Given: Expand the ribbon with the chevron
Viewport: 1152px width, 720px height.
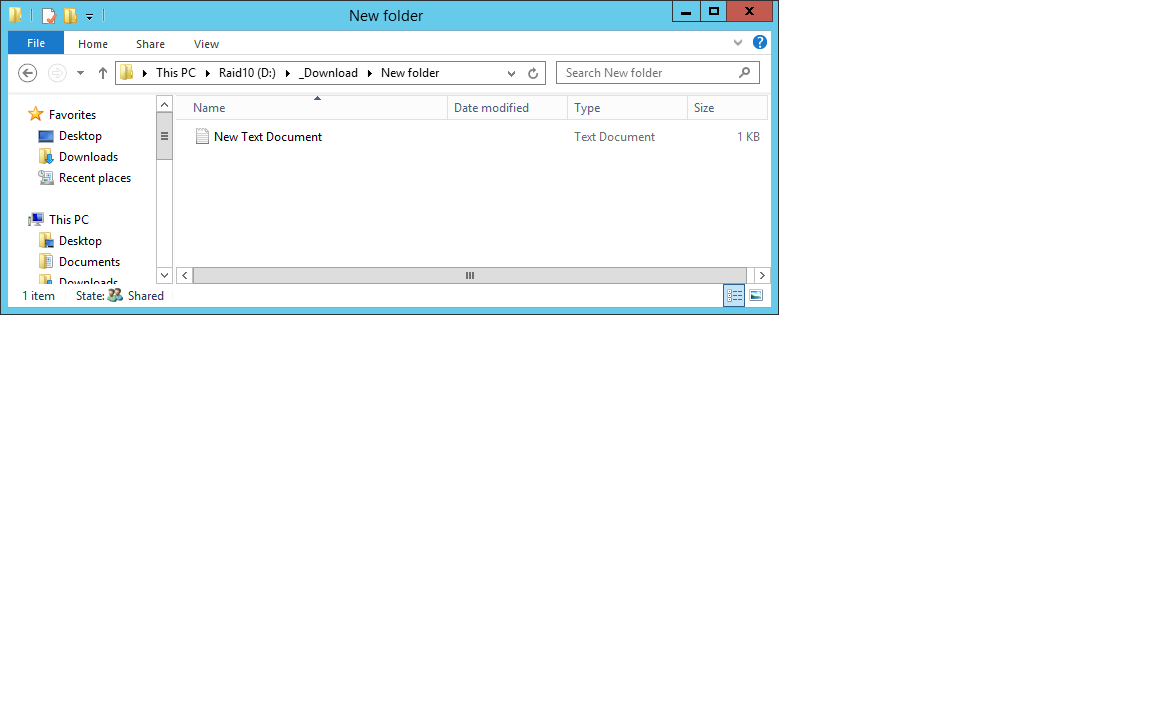Looking at the screenshot, I should (x=738, y=43).
